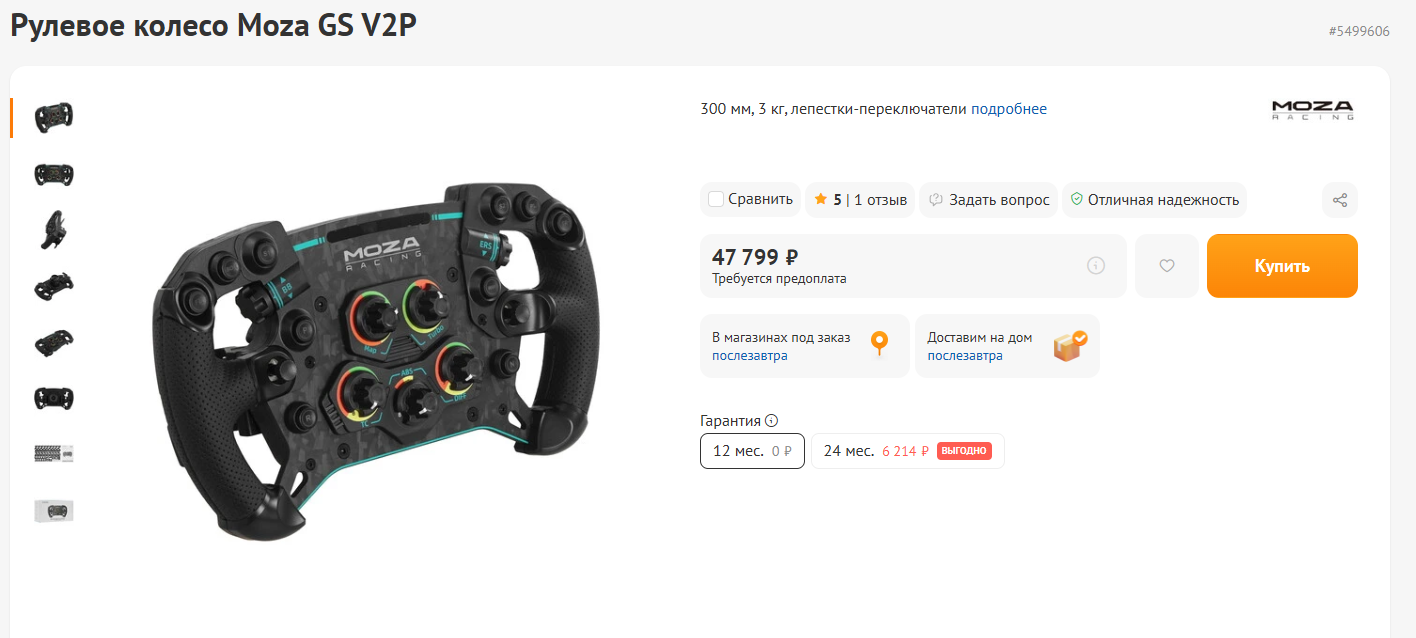Tick the Сравнить checkbox
The image size is (1416, 638).
[x=716, y=199]
